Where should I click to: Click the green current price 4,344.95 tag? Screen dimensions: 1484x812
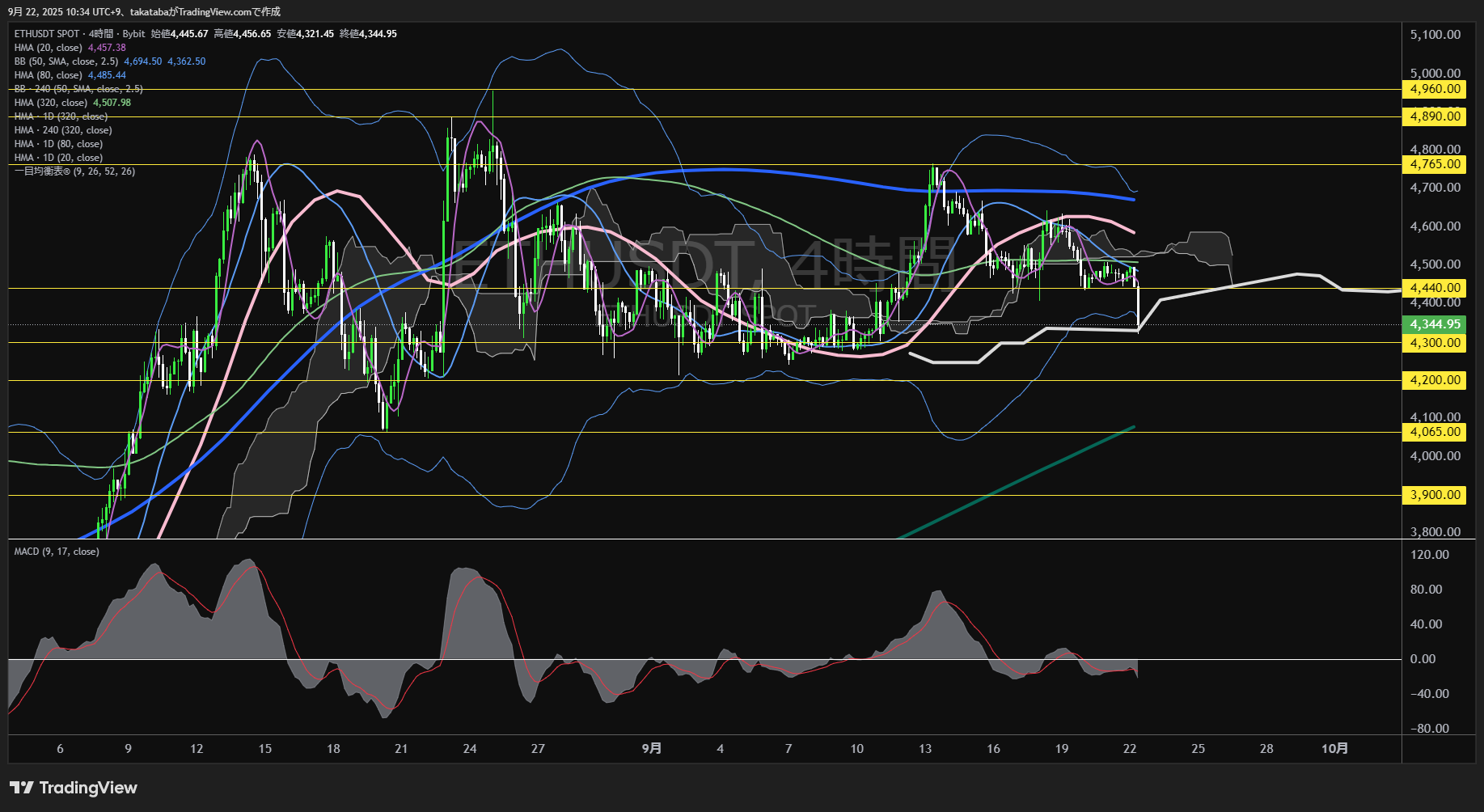pyautogui.click(x=1434, y=324)
